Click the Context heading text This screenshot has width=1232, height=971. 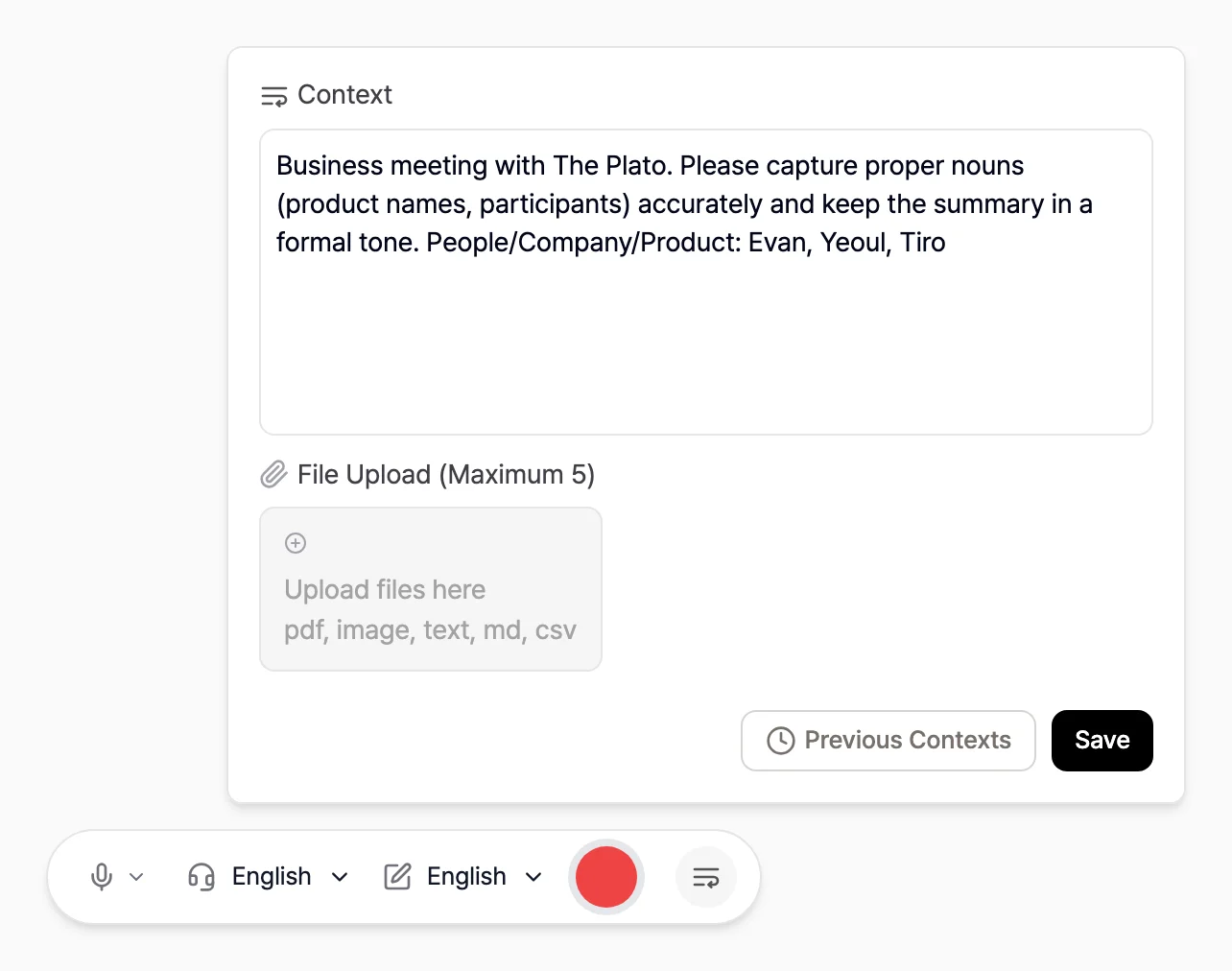coord(344,95)
